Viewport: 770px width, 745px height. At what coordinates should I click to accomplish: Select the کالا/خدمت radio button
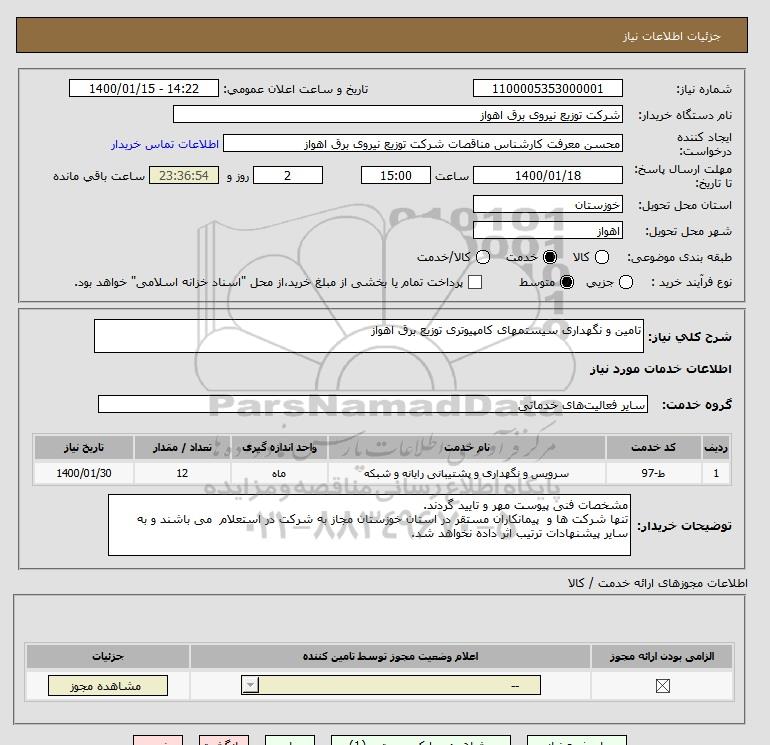coord(483,257)
